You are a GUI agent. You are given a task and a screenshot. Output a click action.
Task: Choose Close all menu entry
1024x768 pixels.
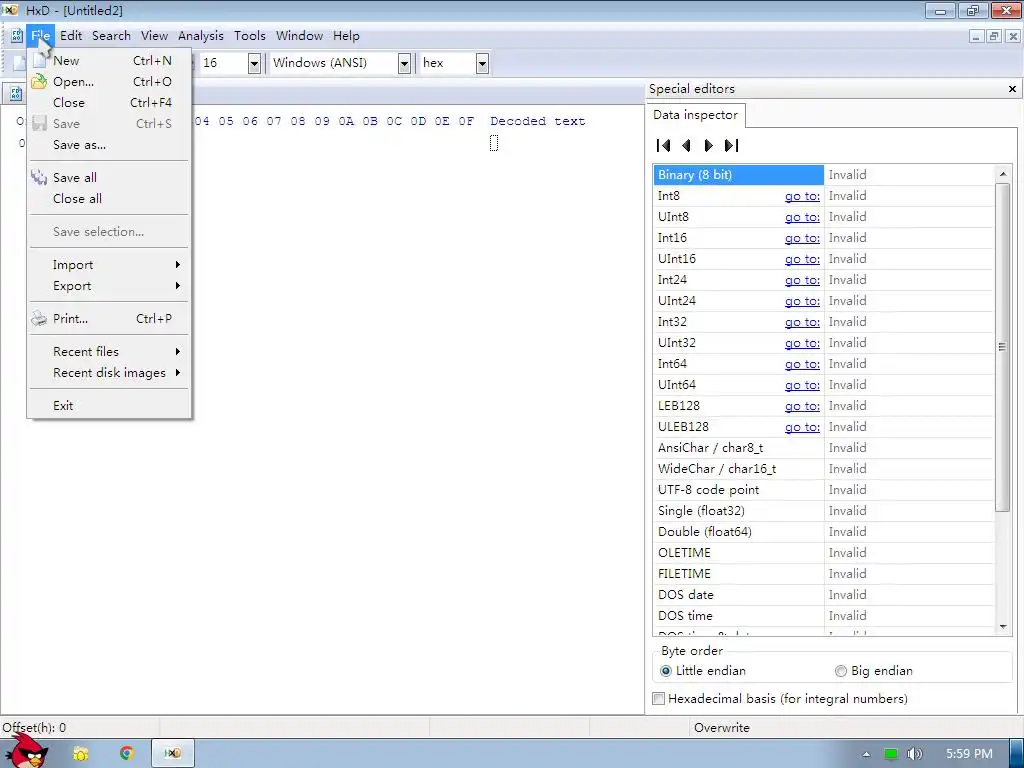click(109, 199)
